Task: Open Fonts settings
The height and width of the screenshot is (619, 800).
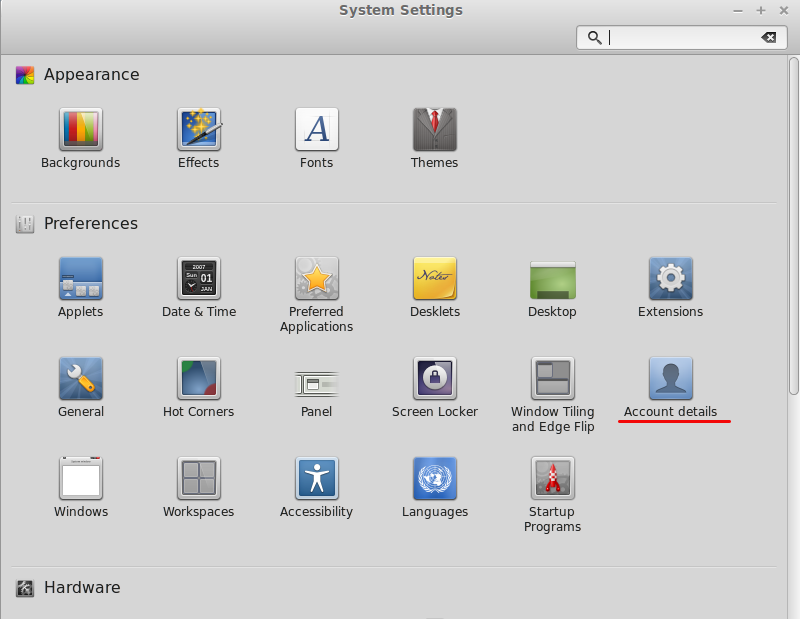Action: pyautogui.click(x=316, y=130)
